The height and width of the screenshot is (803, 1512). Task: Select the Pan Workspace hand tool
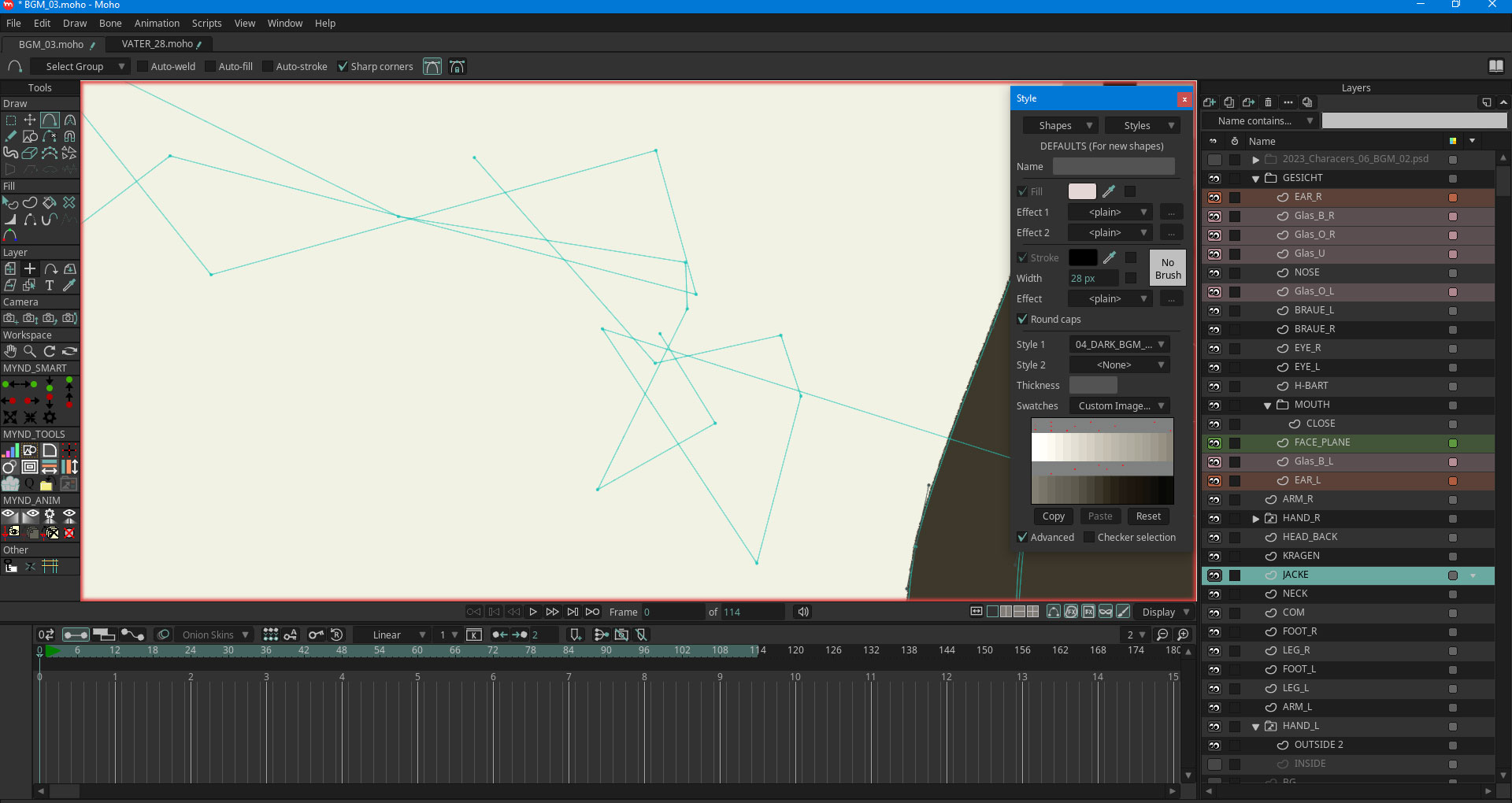click(x=10, y=352)
